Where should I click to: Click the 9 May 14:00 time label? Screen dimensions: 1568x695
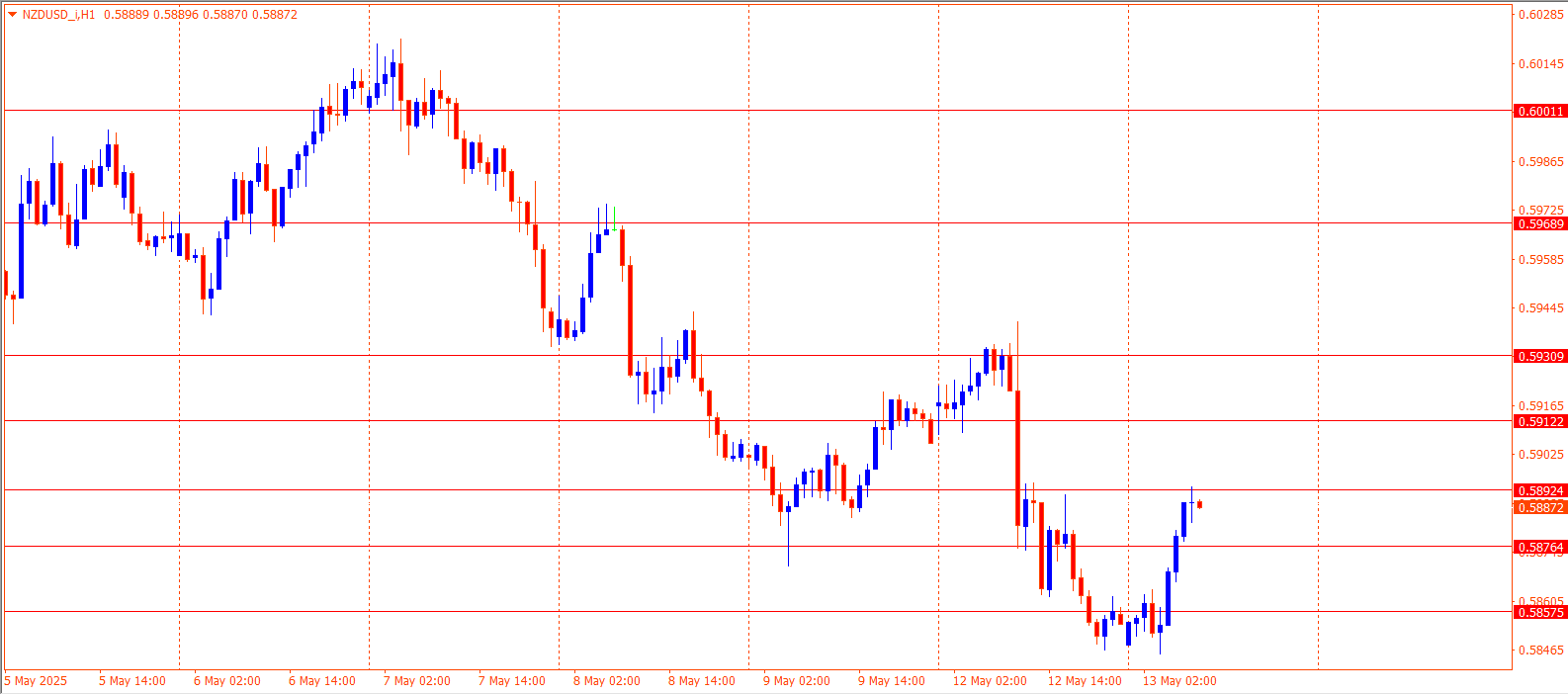(892, 681)
